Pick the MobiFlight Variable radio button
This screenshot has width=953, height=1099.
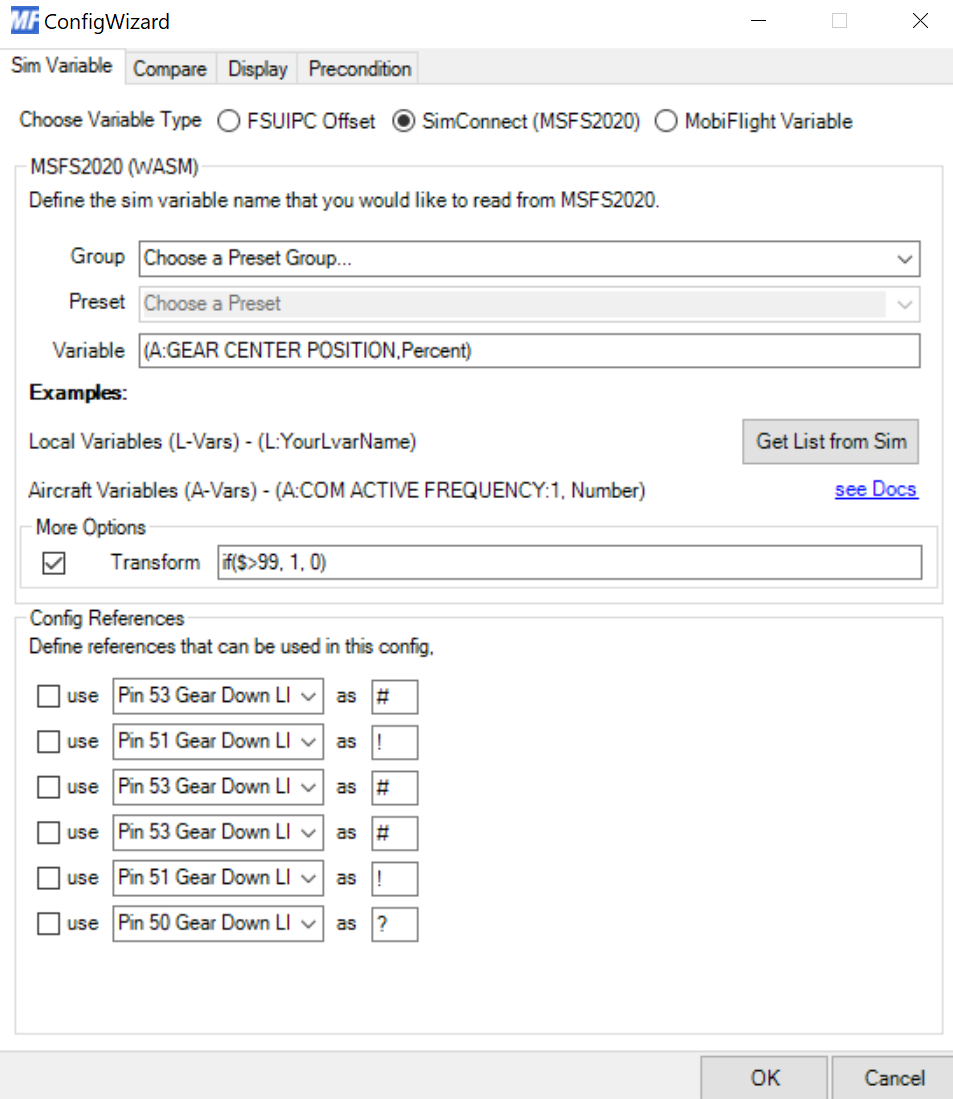754,121
